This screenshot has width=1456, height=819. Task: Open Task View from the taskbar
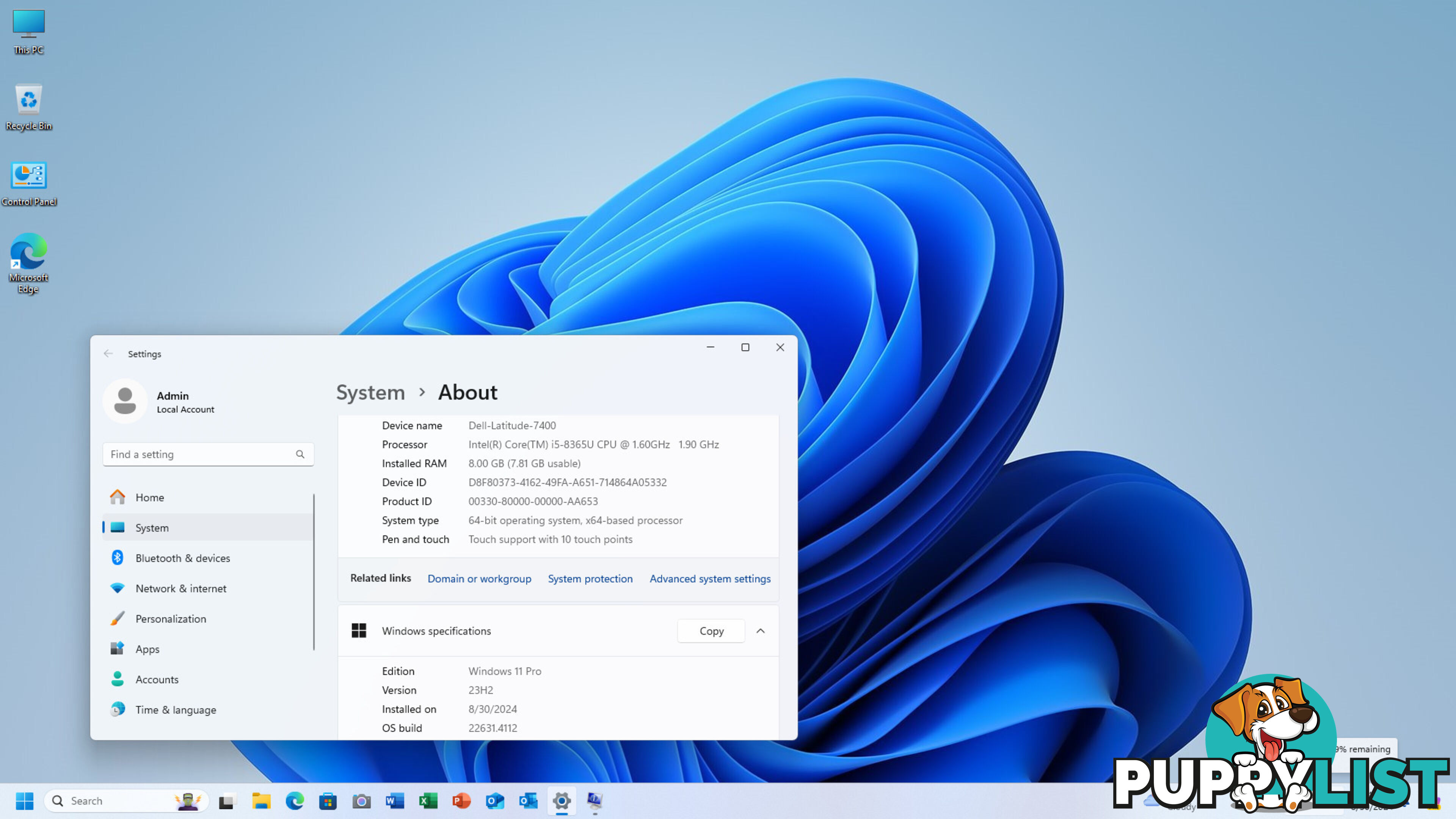tap(227, 800)
